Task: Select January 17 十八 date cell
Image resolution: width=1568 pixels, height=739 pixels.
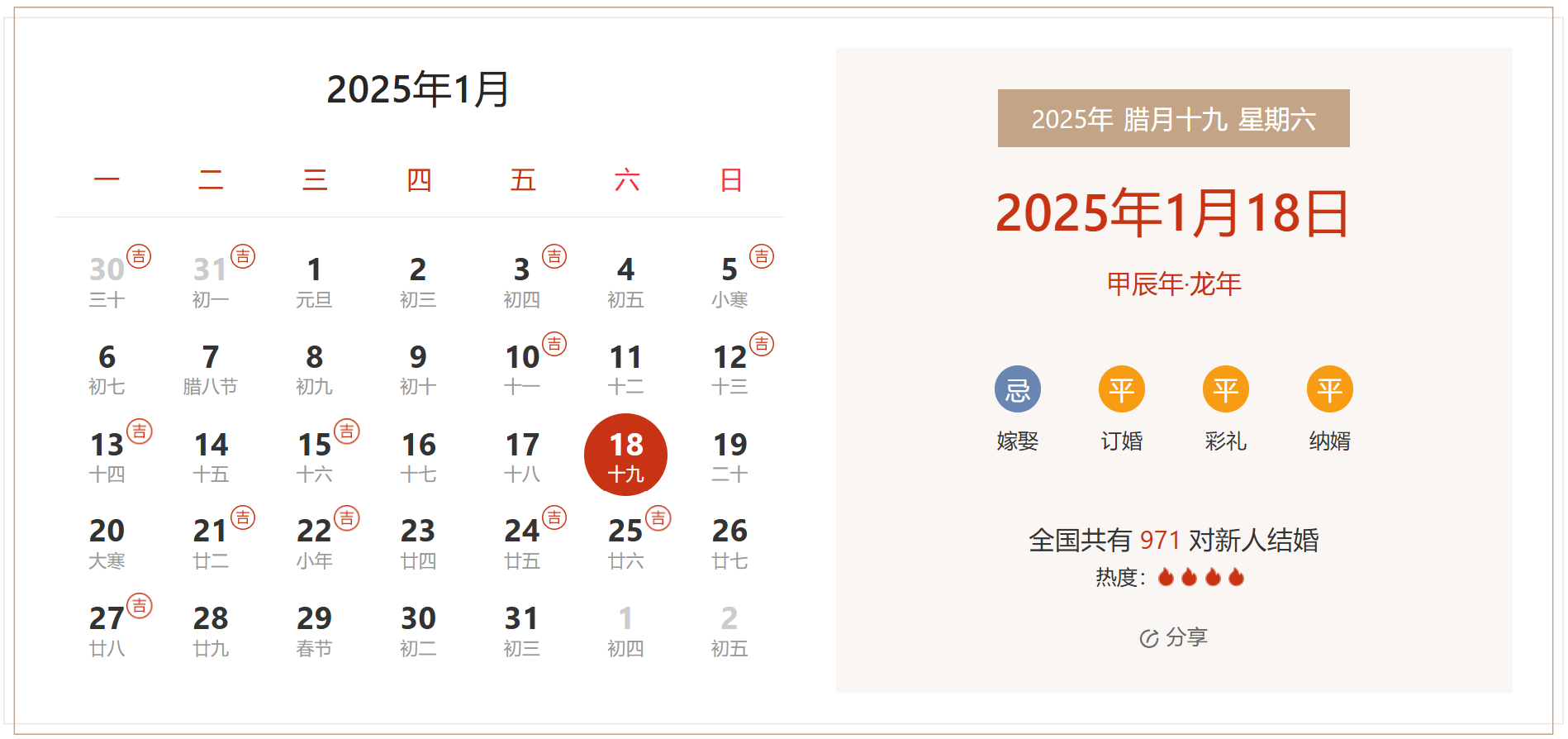Action: 522,456
